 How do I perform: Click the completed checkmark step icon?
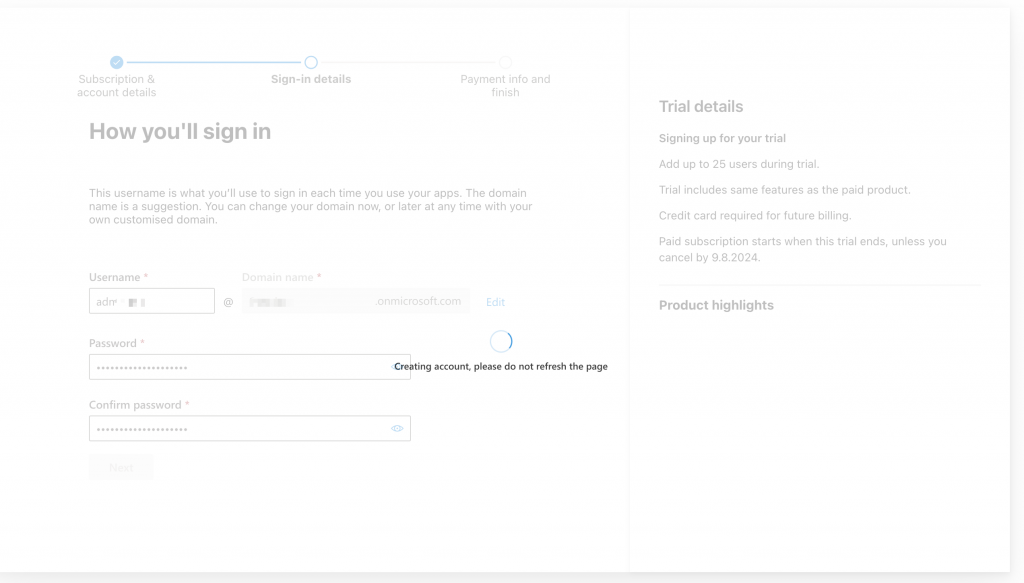click(117, 62)
